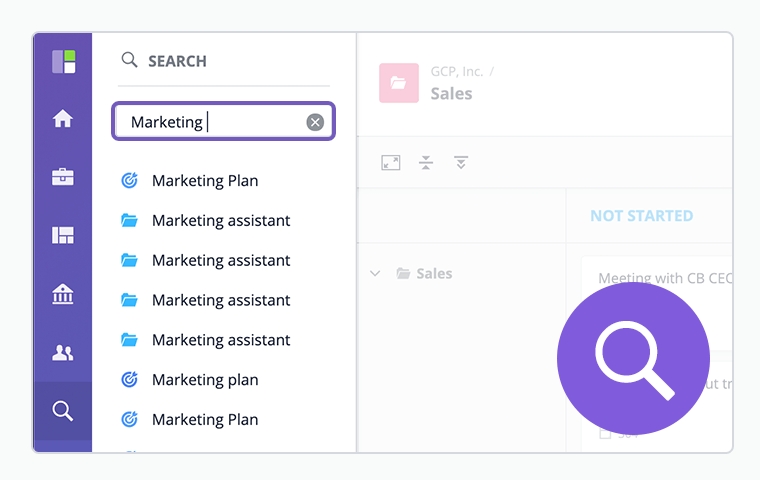Clear the Marketing search text with the X button

[x=315, y=122]
